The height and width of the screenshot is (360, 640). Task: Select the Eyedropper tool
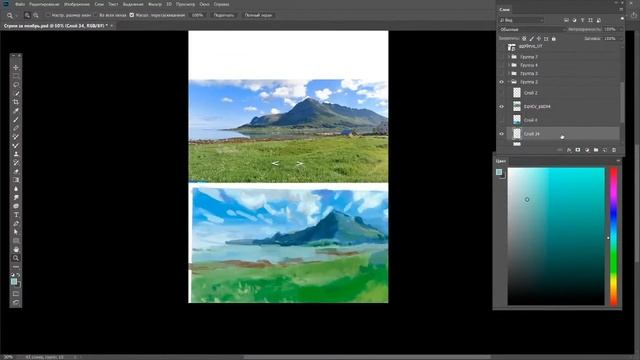(16, 111)
